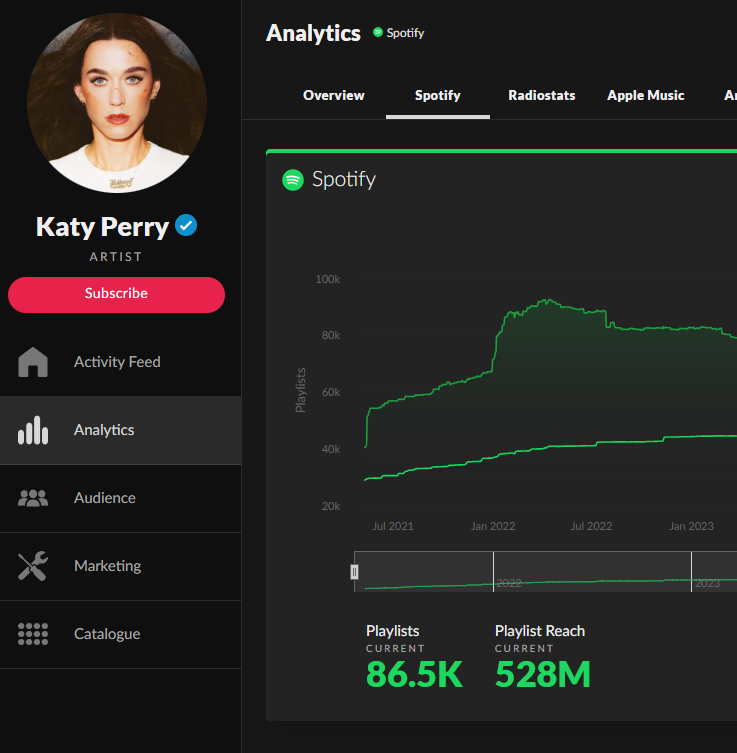Viewport: 737px width, 753px height.
Task: Click the Playlists current value 86.5K
Action: (414, 674)
